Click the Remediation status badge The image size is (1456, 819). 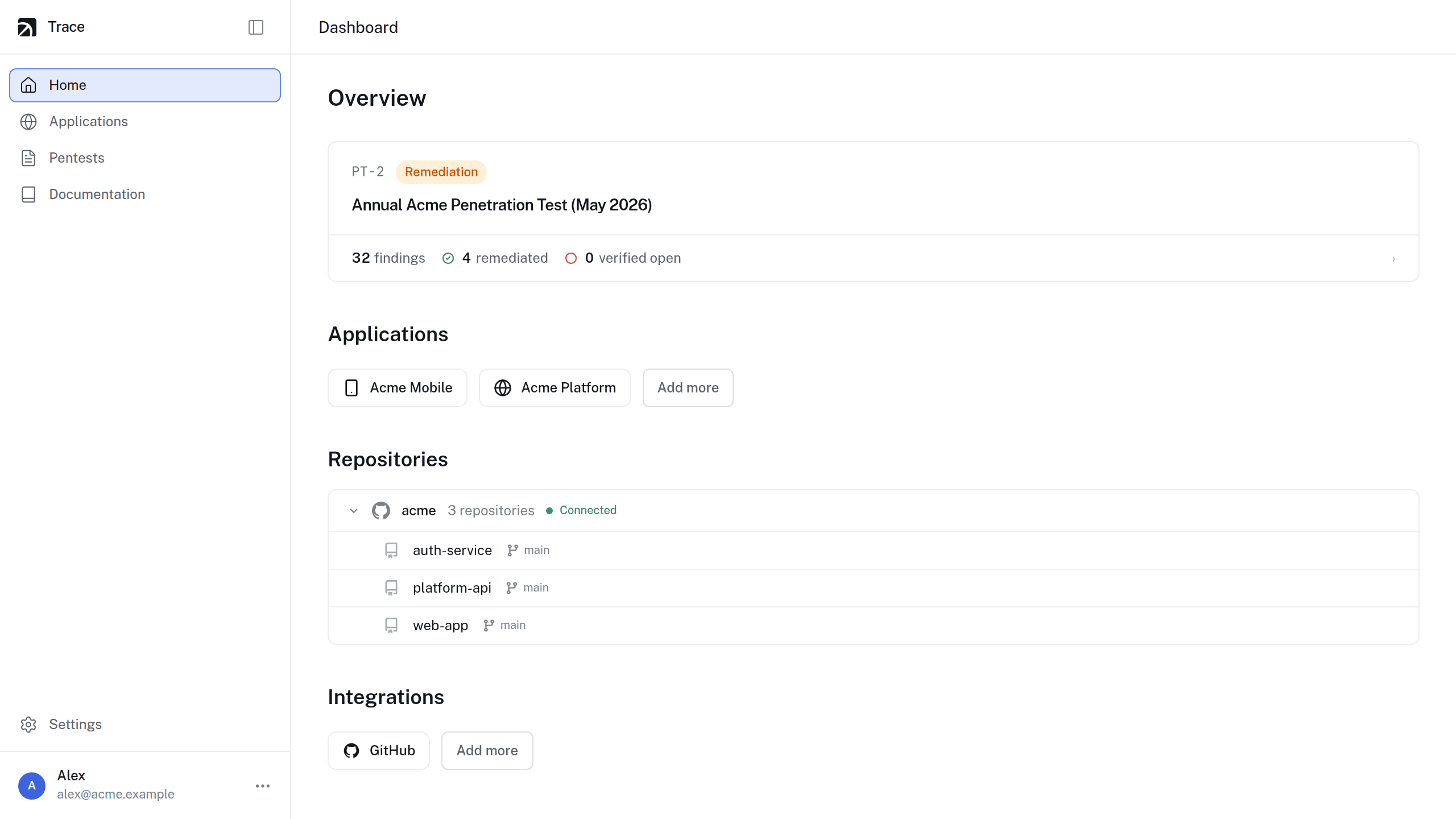[x=441, y=172]
